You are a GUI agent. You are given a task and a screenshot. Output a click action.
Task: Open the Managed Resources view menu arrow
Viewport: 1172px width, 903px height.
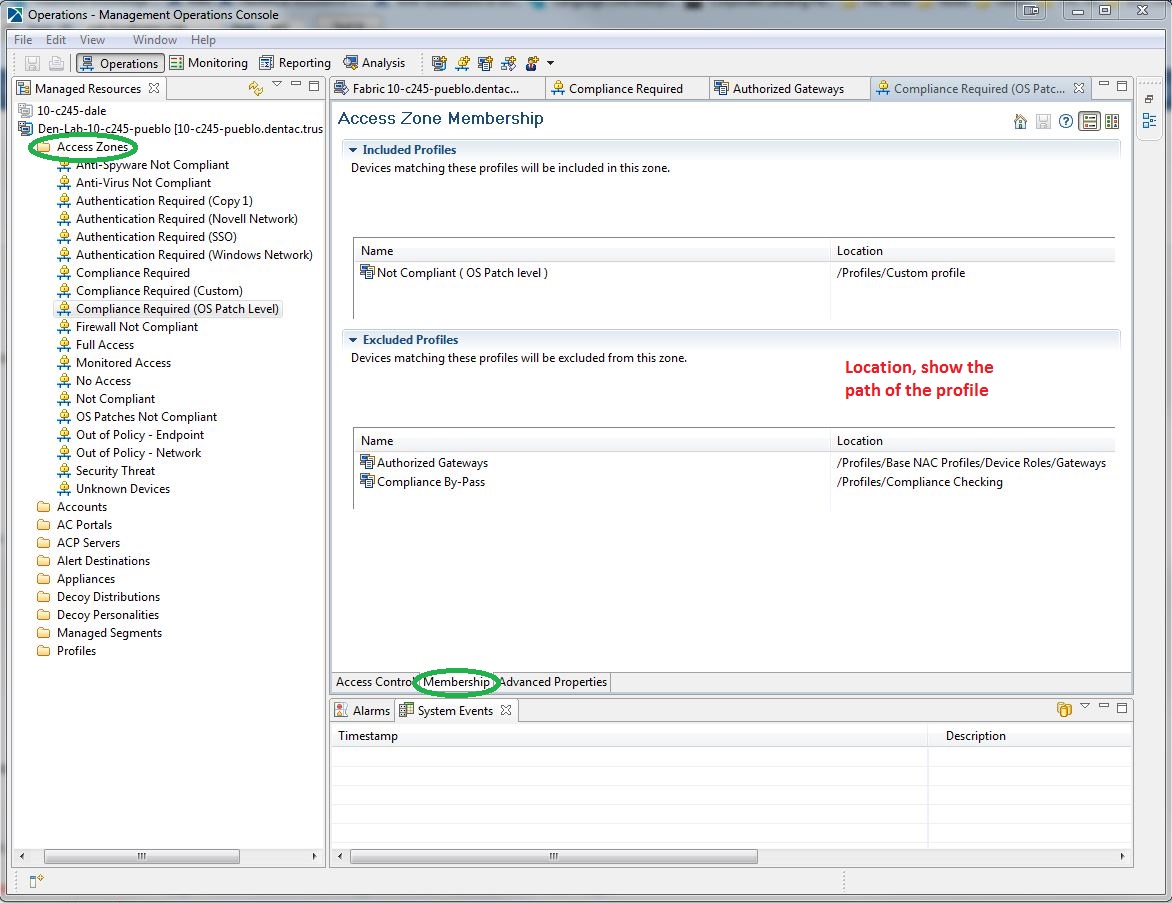tap(277, 88)
